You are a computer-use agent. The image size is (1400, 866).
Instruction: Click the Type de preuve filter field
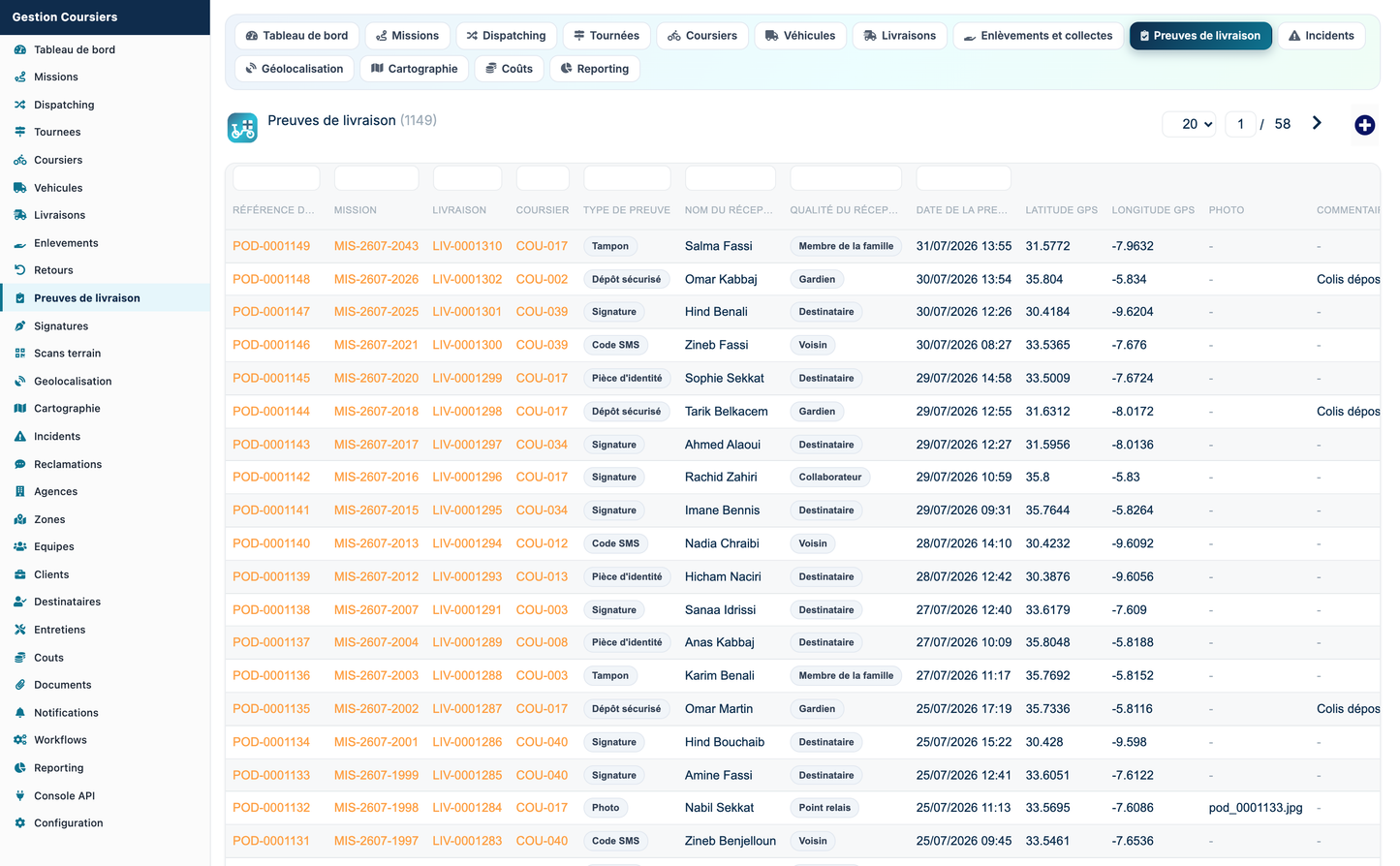[627, 178]
